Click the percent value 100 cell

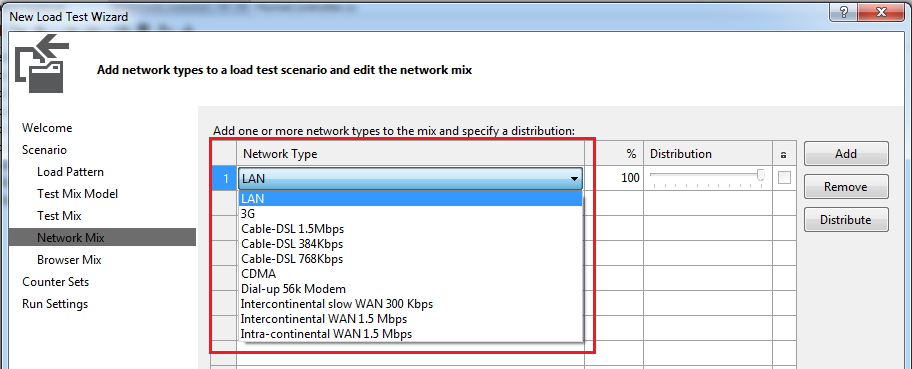tap(614, 178)
